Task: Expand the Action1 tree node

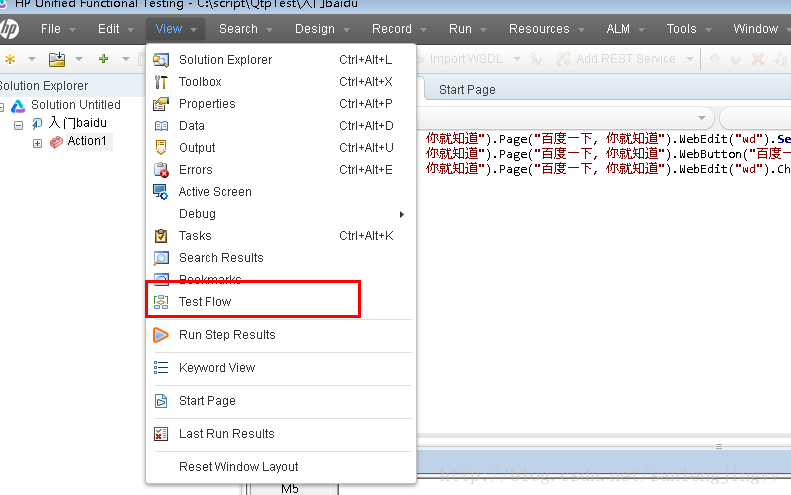Action: 37,143
